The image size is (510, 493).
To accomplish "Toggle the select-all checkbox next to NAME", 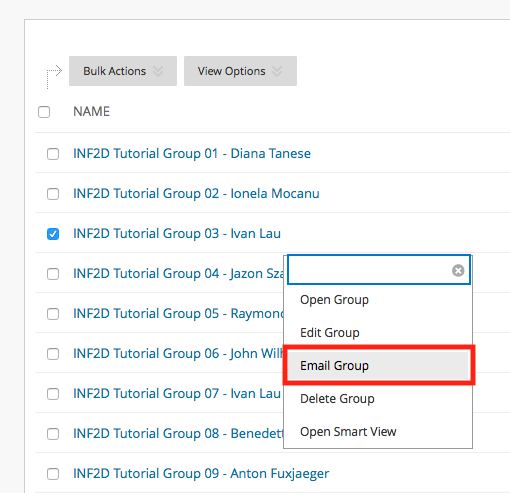I will click(44, 112).
